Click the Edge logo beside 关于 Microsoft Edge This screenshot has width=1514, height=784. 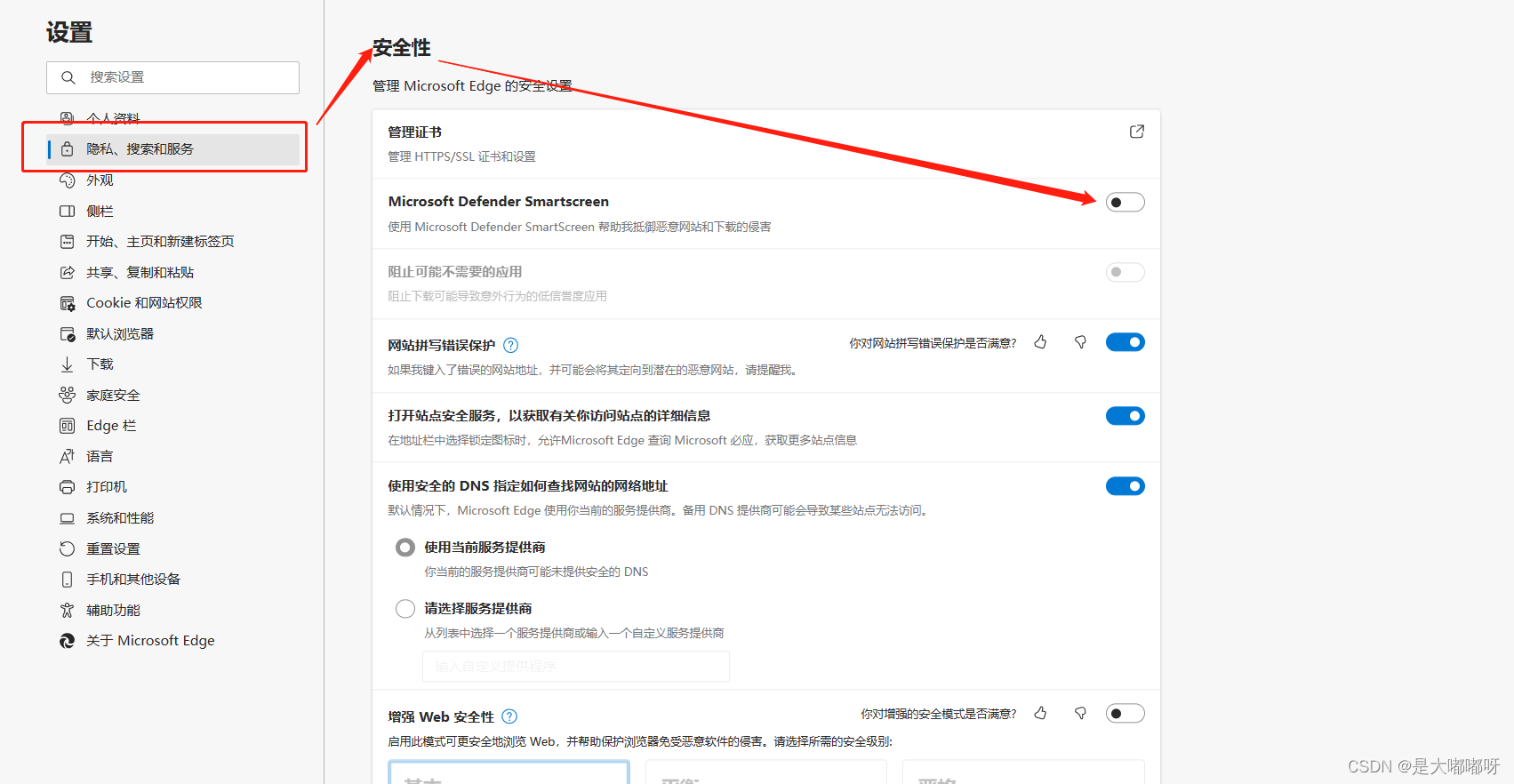pos(67,641)
